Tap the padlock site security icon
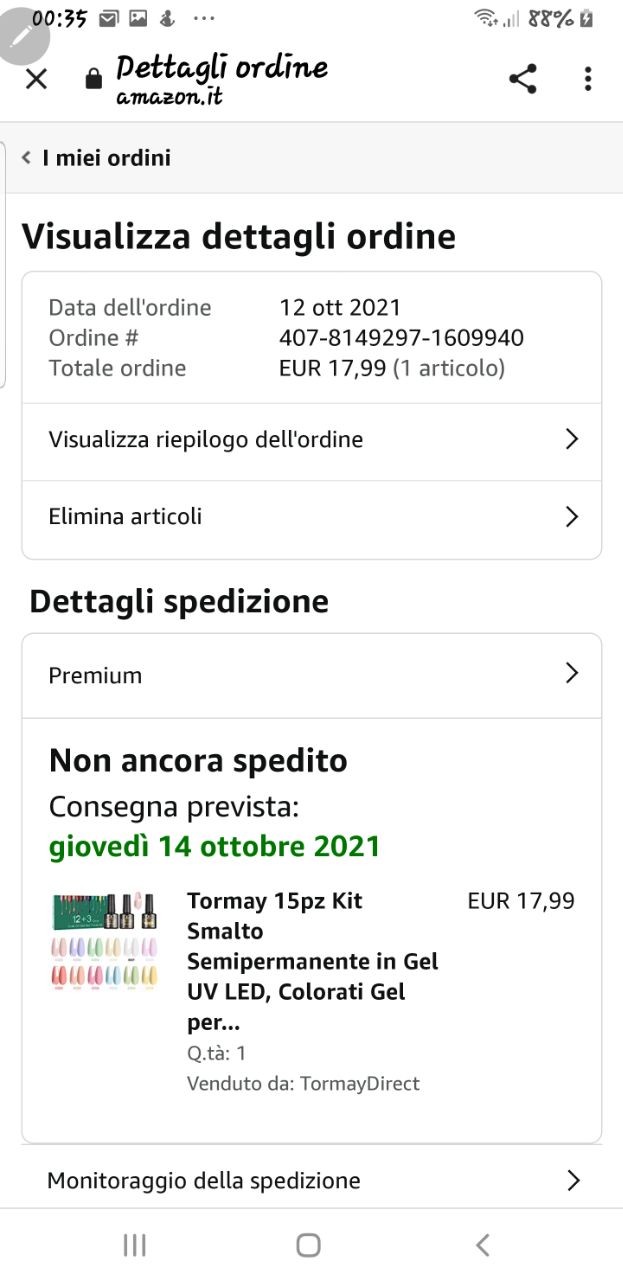The width and height of the screenshot is (623, 1280). point(93,79)
